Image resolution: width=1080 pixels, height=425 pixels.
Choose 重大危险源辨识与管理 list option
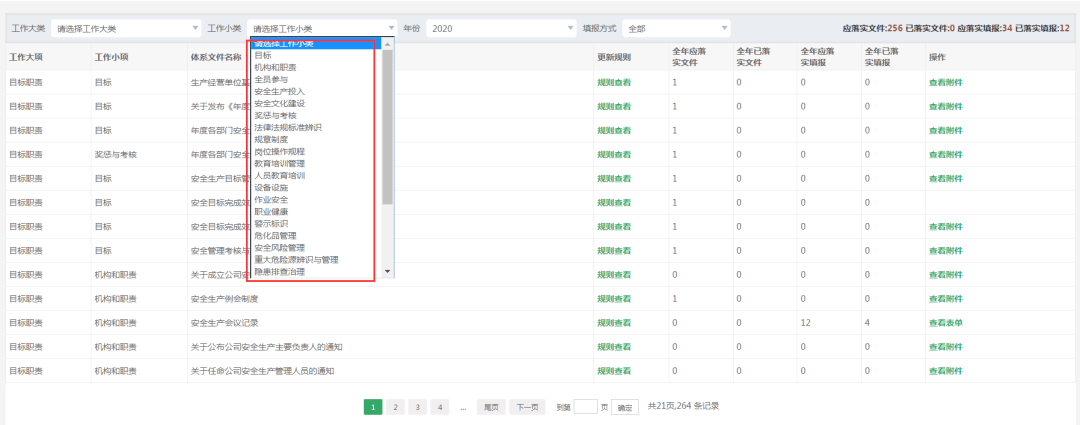[296, 259]
